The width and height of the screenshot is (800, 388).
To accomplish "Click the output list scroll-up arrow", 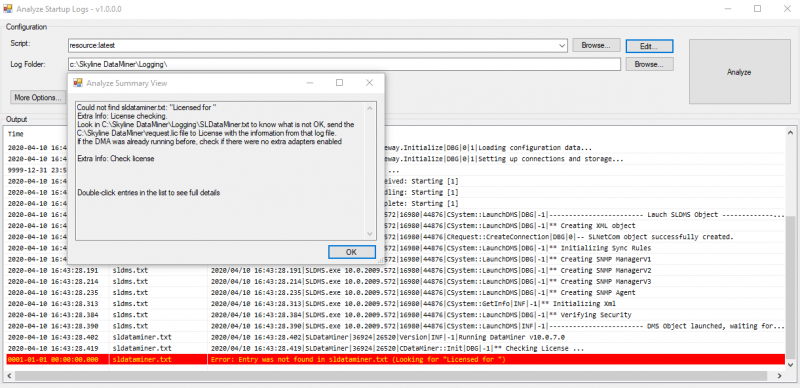I will pyautogui.click(x=791, y=132).
